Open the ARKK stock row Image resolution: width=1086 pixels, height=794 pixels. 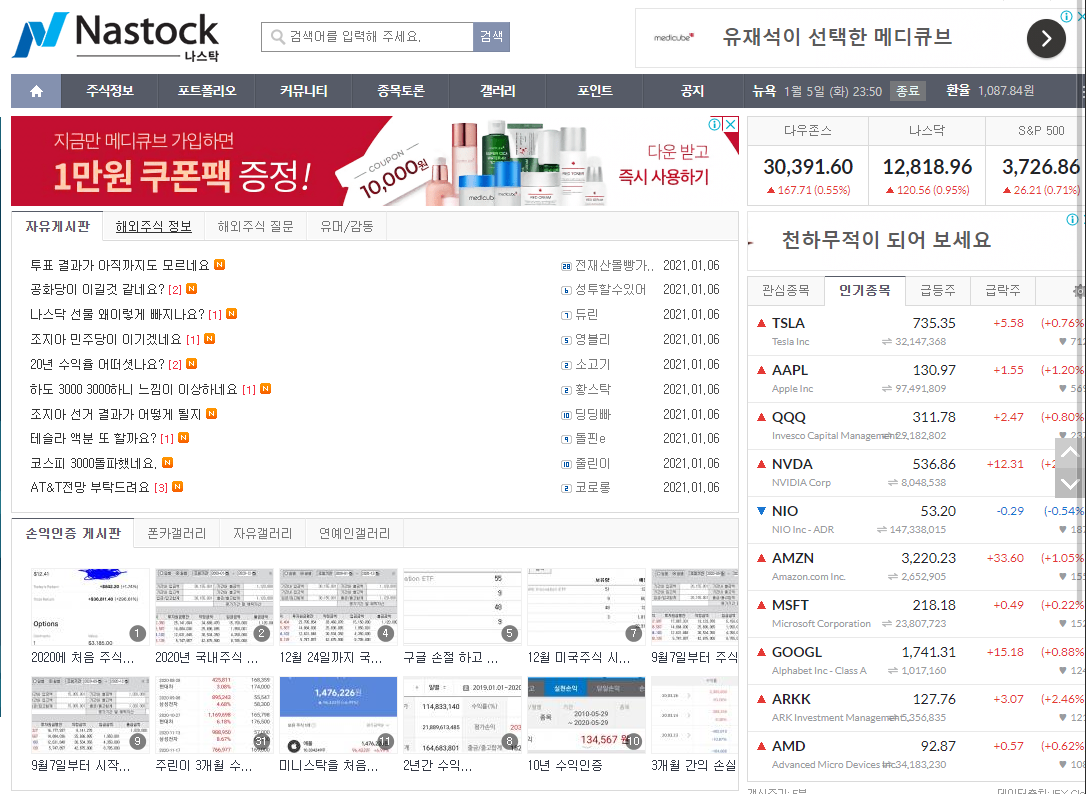tap(916, 708)
